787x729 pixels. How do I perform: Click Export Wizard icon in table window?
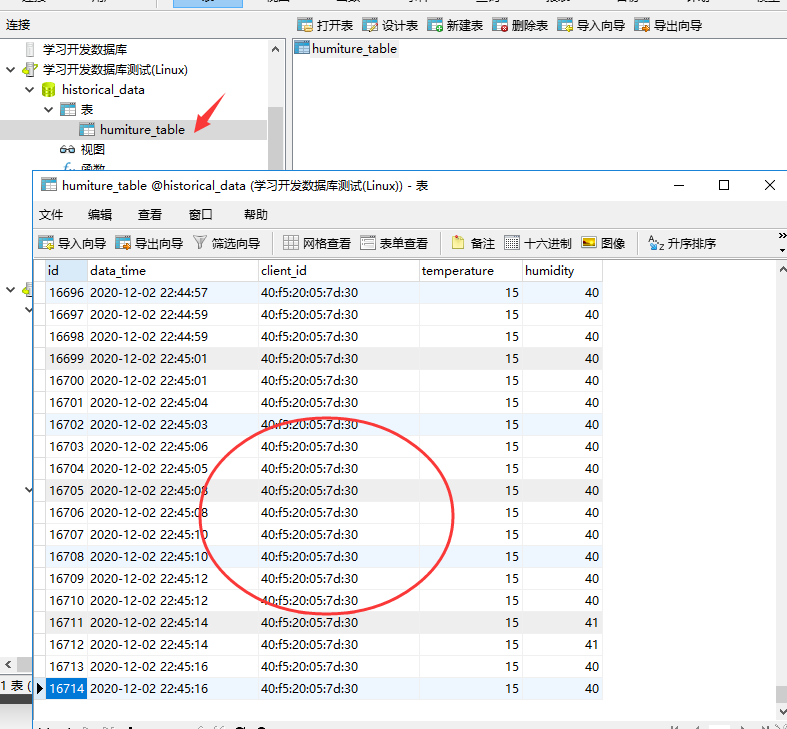[x=123, y=243]
